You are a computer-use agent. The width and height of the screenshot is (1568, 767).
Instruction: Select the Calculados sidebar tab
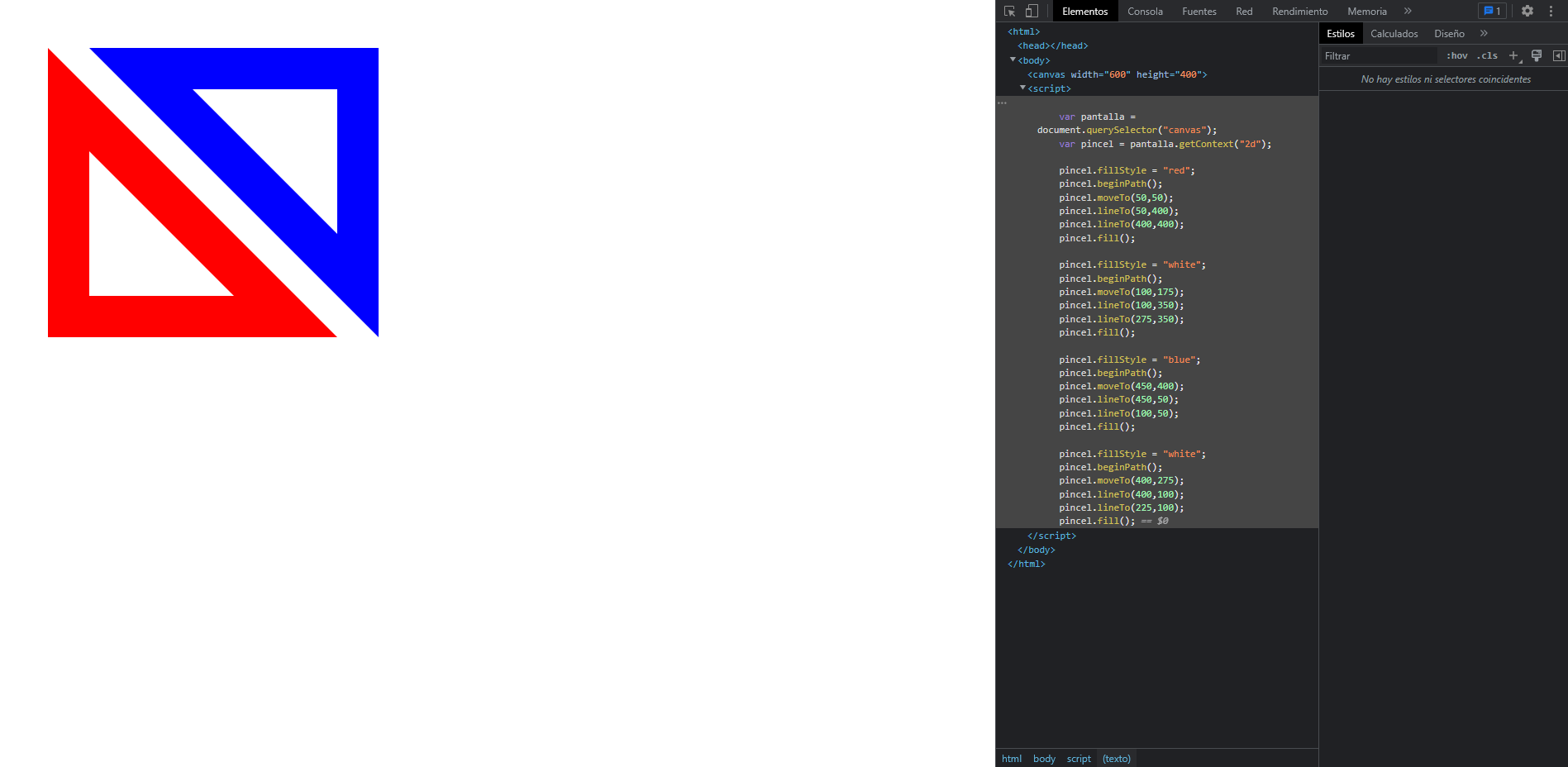click(1394, 33)
